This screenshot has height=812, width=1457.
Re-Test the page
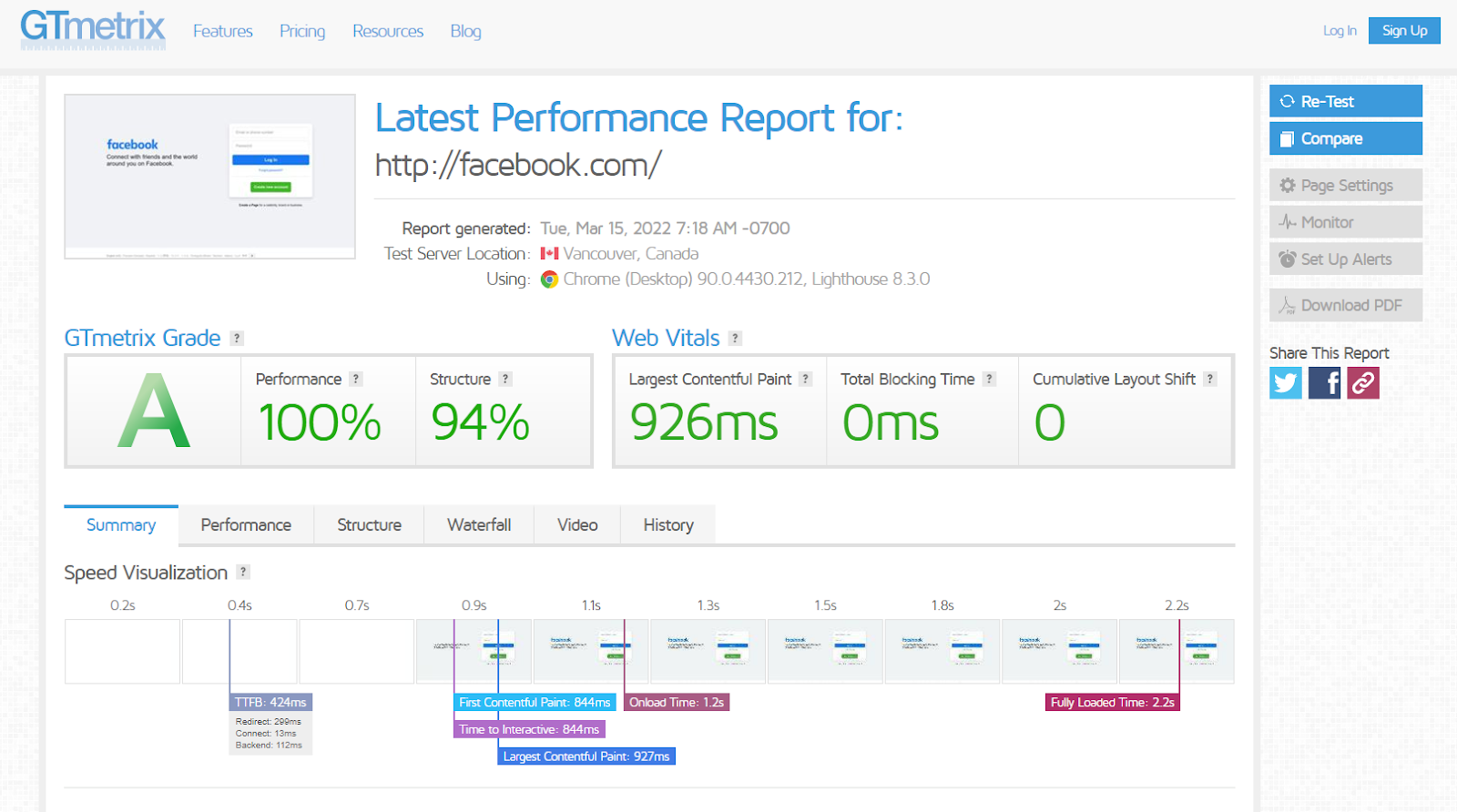tap(1346, 101)
